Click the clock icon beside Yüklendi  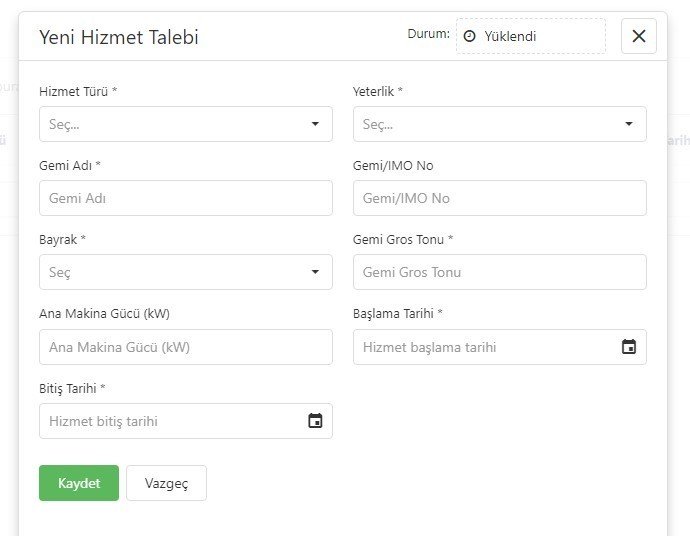point(470,36)
